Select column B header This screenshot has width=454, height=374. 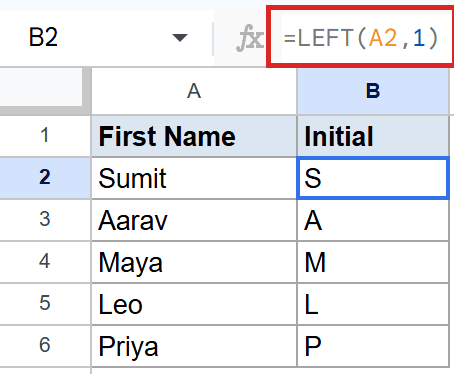pos(373,91)
